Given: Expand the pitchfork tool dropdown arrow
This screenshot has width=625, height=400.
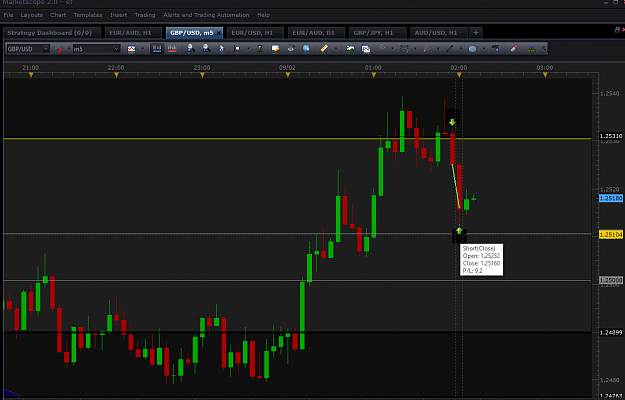Looking at the screenshot, I should coord(393,48).
